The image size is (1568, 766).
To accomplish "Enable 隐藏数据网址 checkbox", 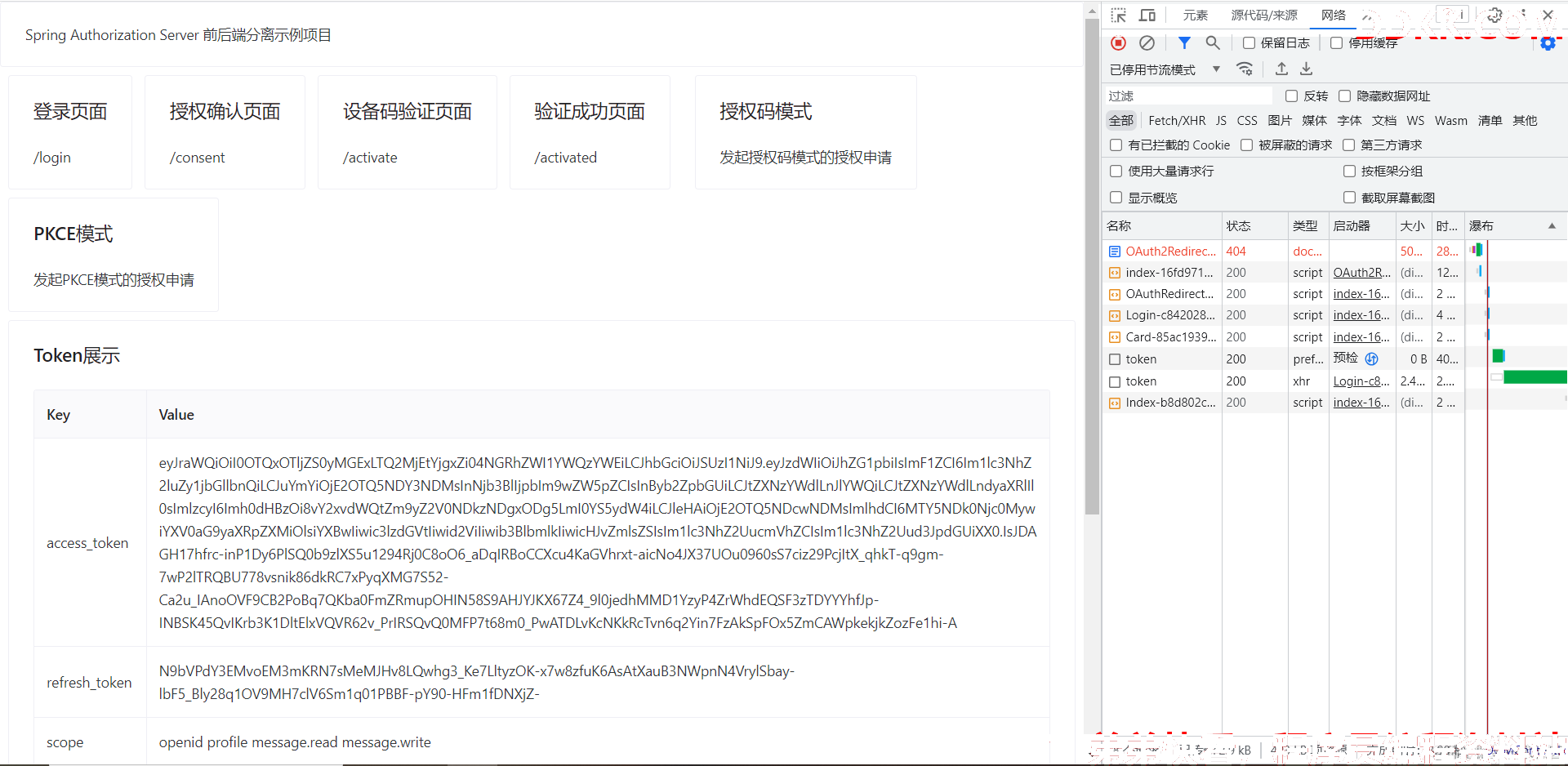I will [1344, 96].
